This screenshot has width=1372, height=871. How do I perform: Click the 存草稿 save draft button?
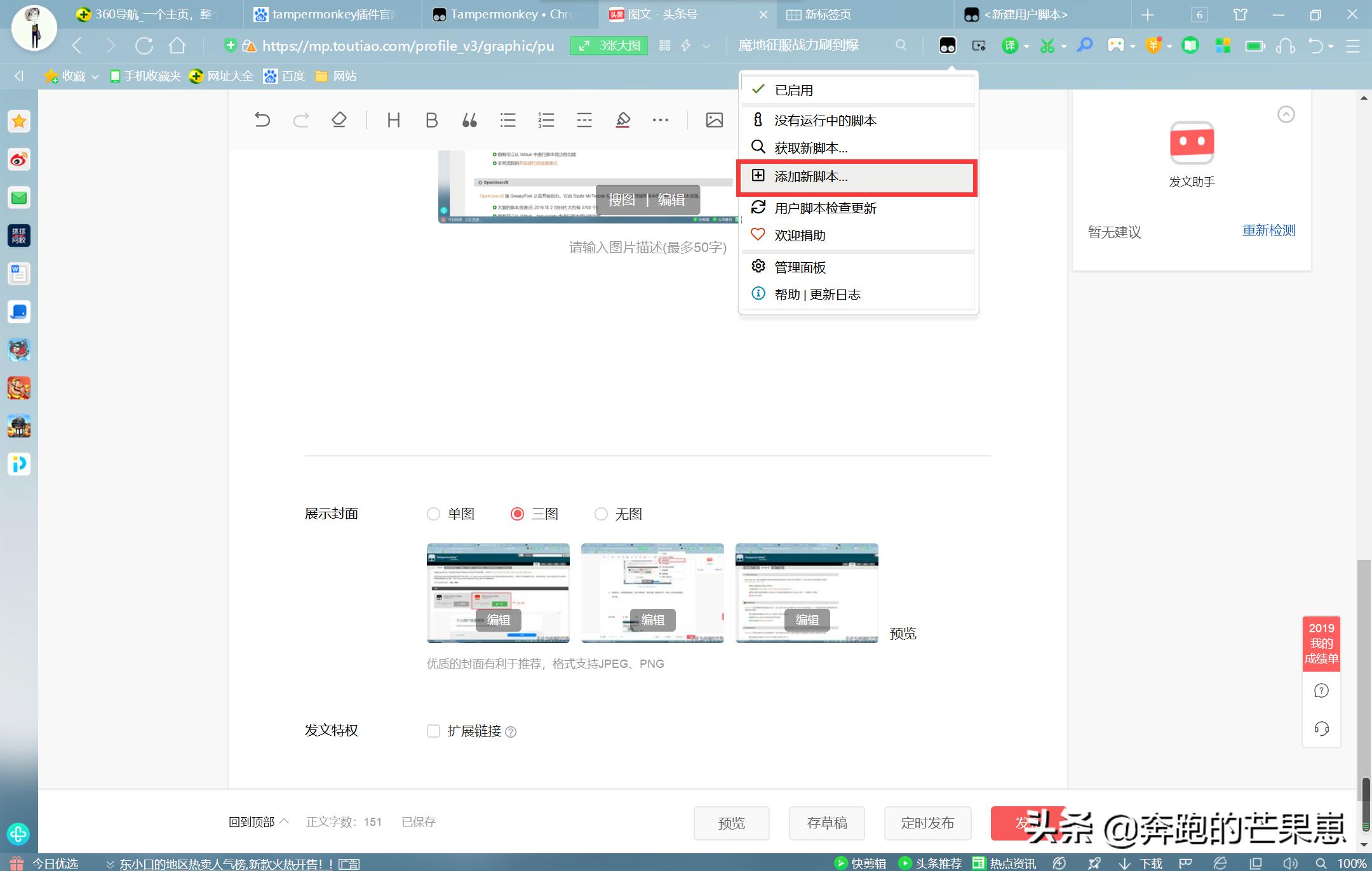point(826,823)
